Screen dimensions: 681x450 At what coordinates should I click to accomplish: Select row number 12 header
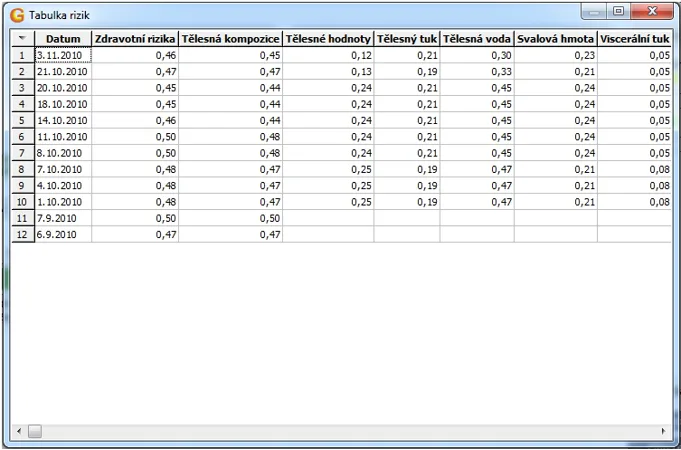22,234
